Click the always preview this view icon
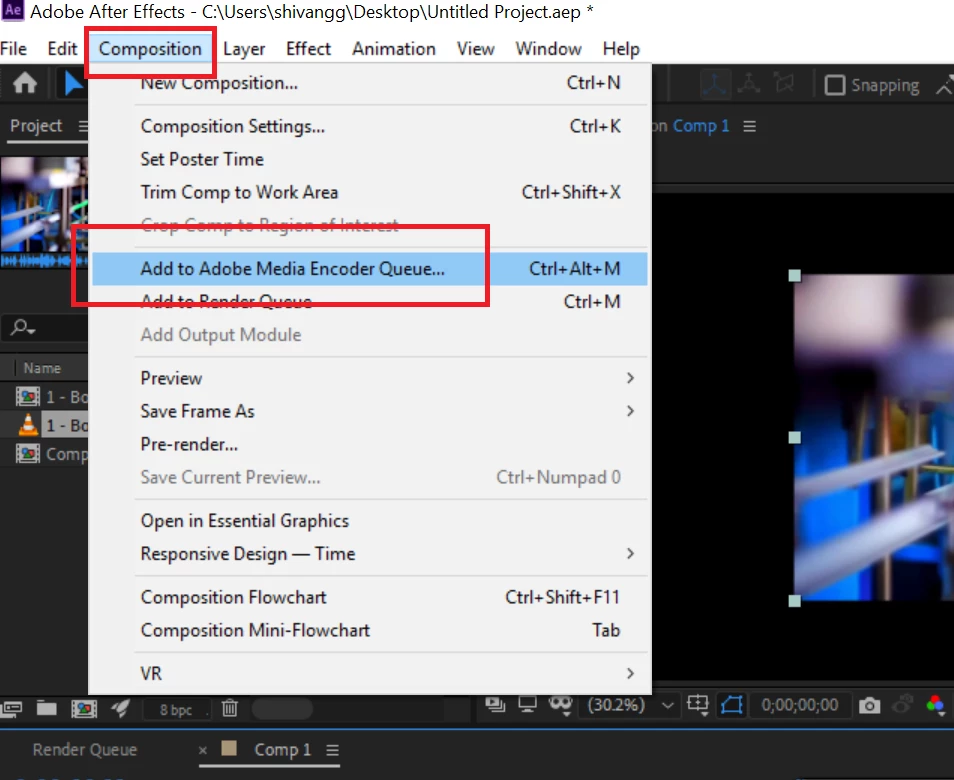The width and height of the screenshot is (954, 780). pos(495,705)
